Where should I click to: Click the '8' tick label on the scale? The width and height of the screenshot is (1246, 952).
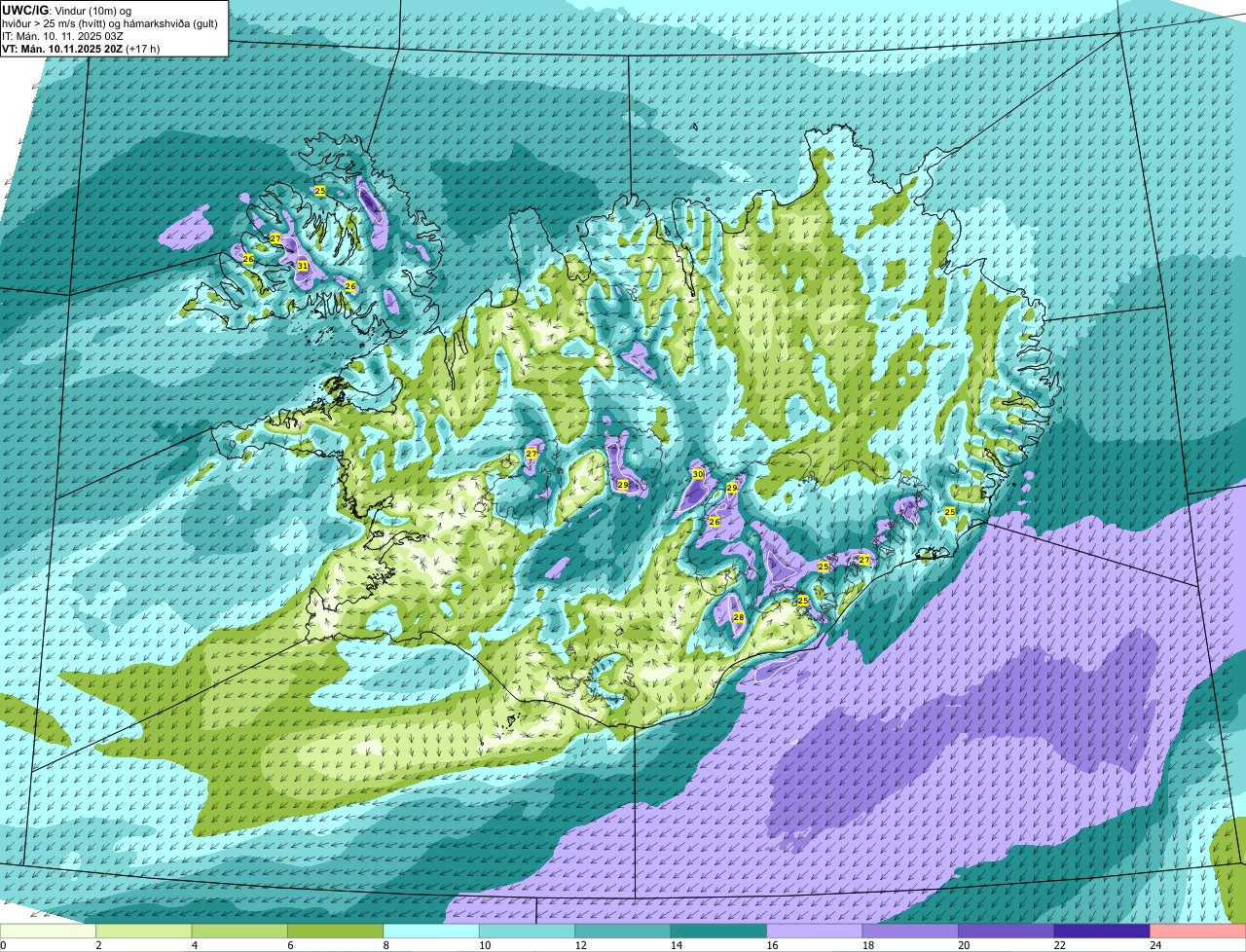click(x=386, y=945)
